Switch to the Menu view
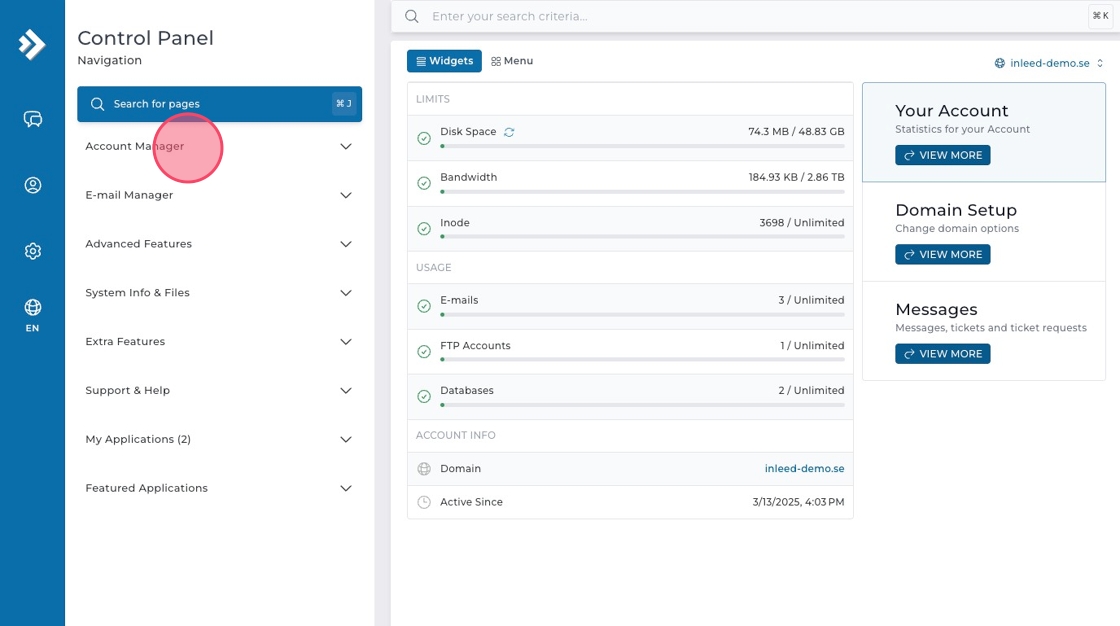 tap(512, 61)
